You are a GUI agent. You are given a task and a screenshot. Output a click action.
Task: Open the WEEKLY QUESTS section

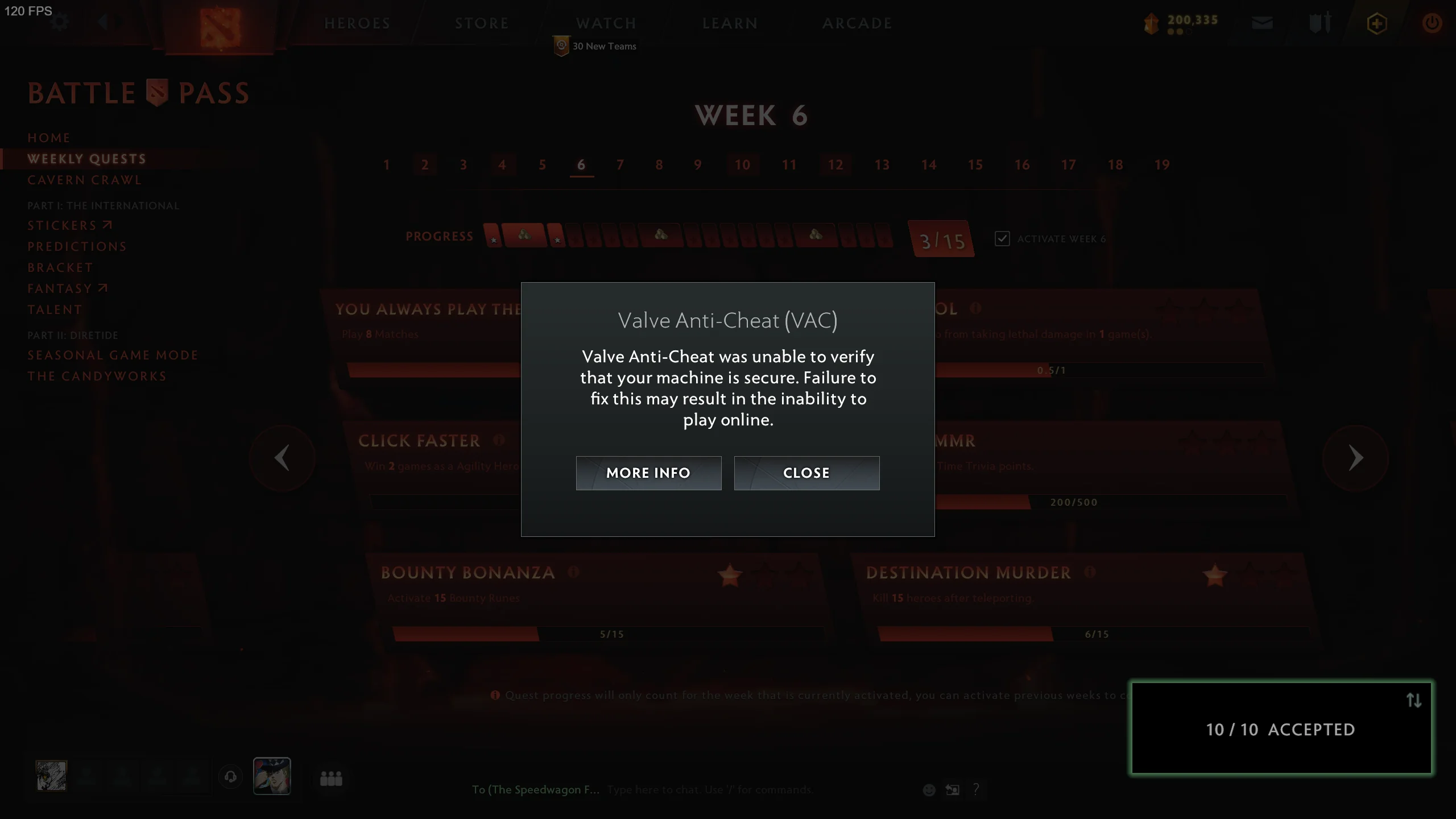pos(86,158)
